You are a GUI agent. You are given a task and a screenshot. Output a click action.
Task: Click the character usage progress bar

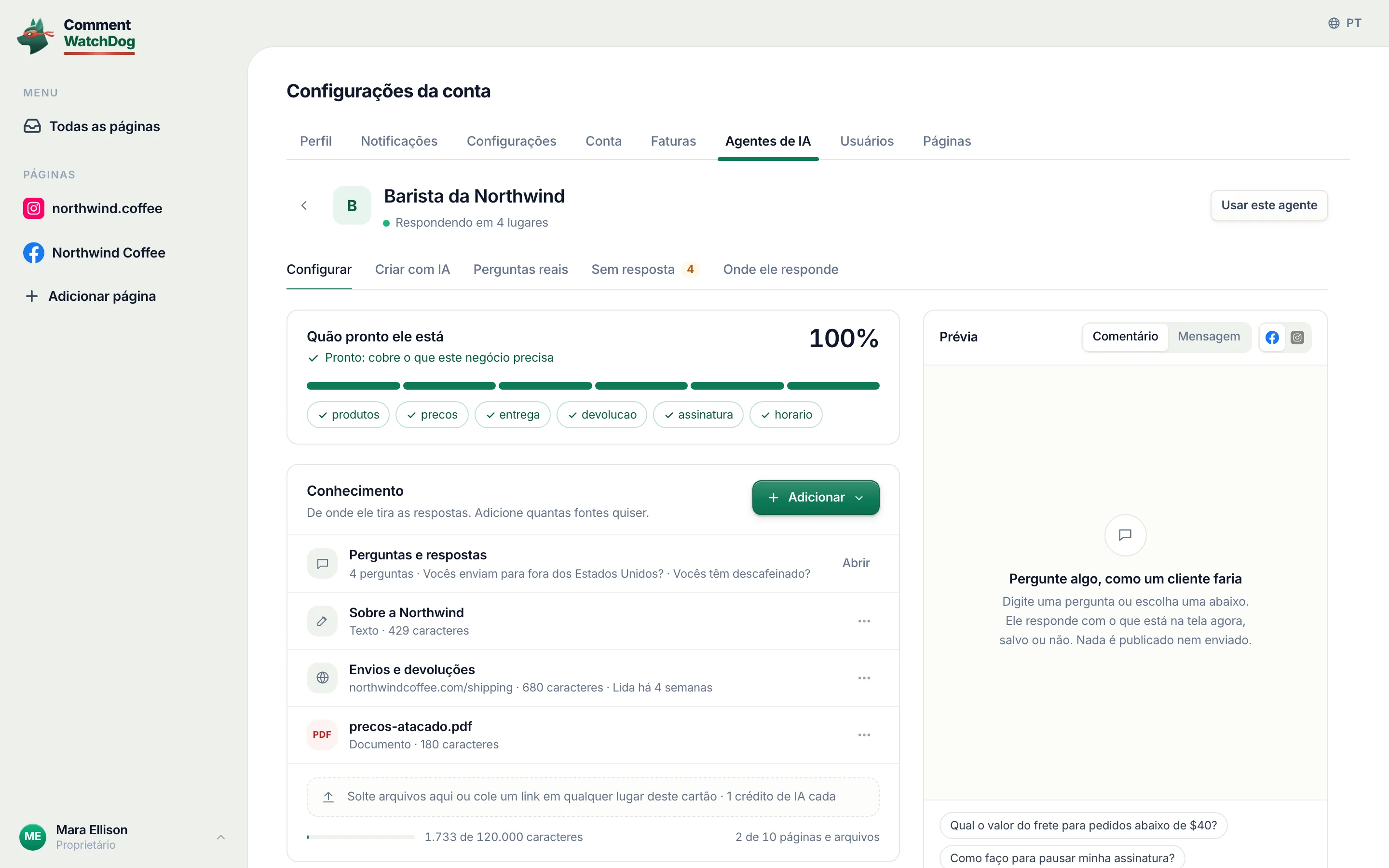(x=360, y=837)
